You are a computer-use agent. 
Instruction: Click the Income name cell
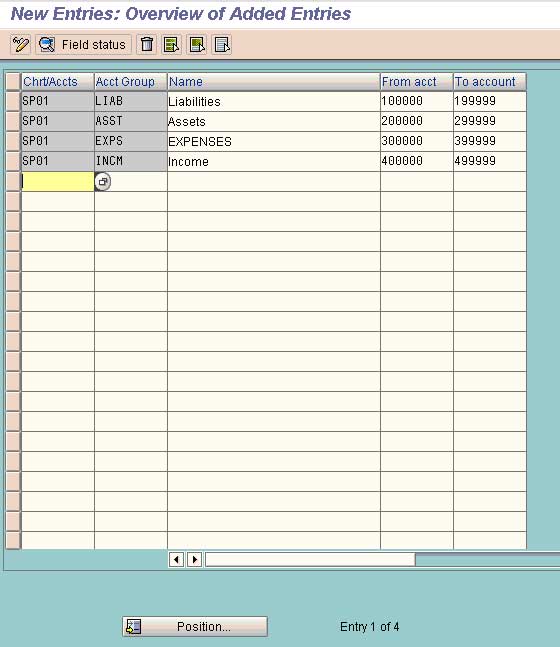pyautogui.click(x=274, y=161)
